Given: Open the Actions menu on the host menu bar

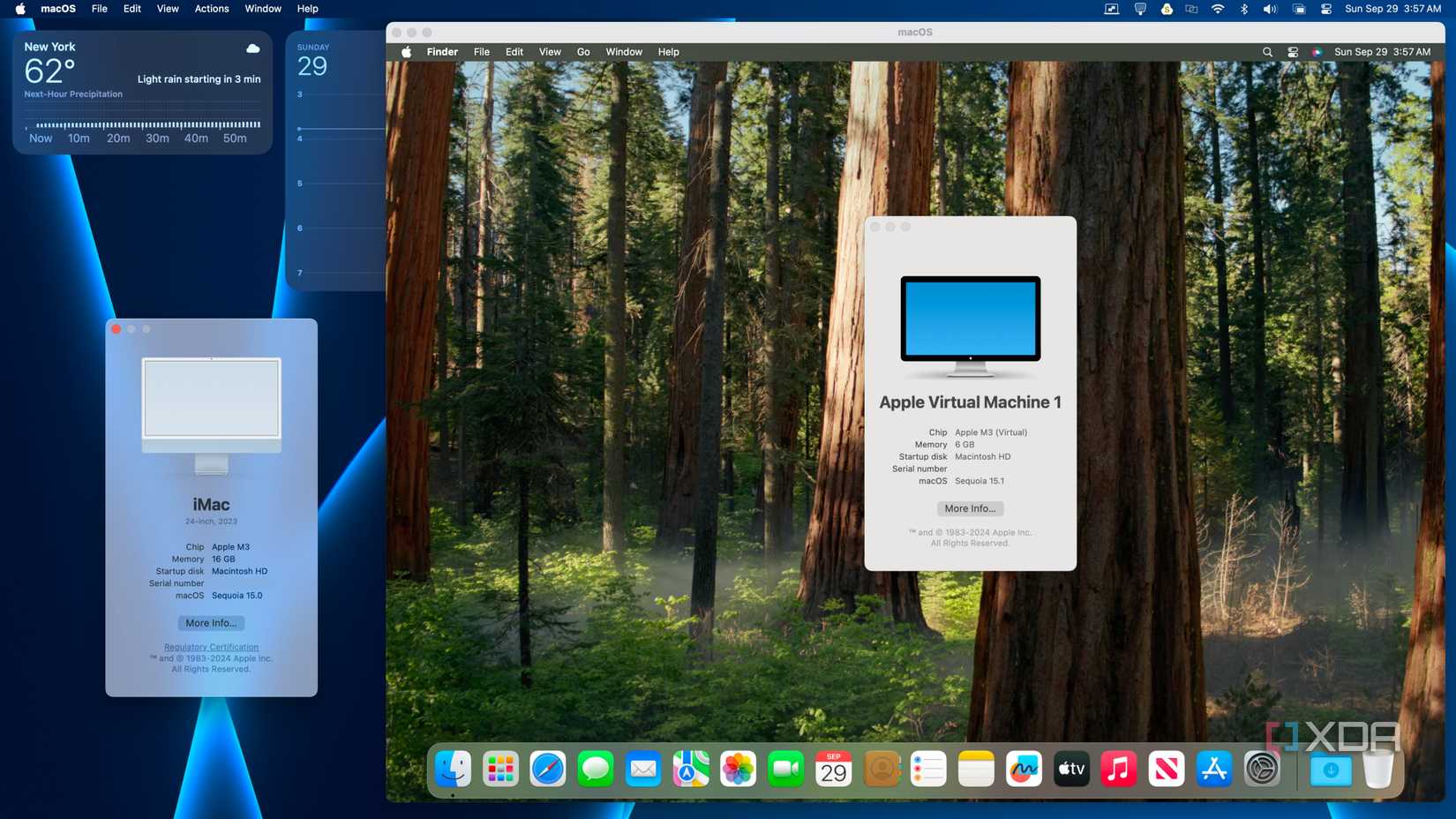Looking at the screenshot, I should point(212,8).
